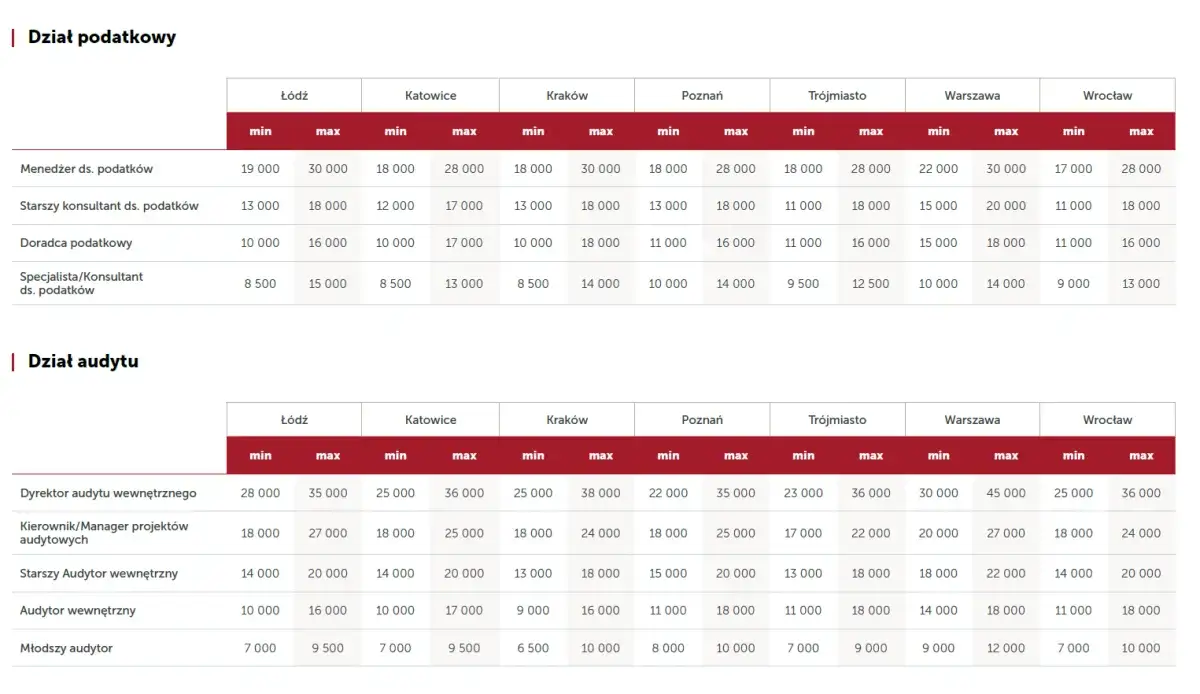Click Wrocław header in the audit table
Screen dimensions: 1200x694
click(1107, 420)
